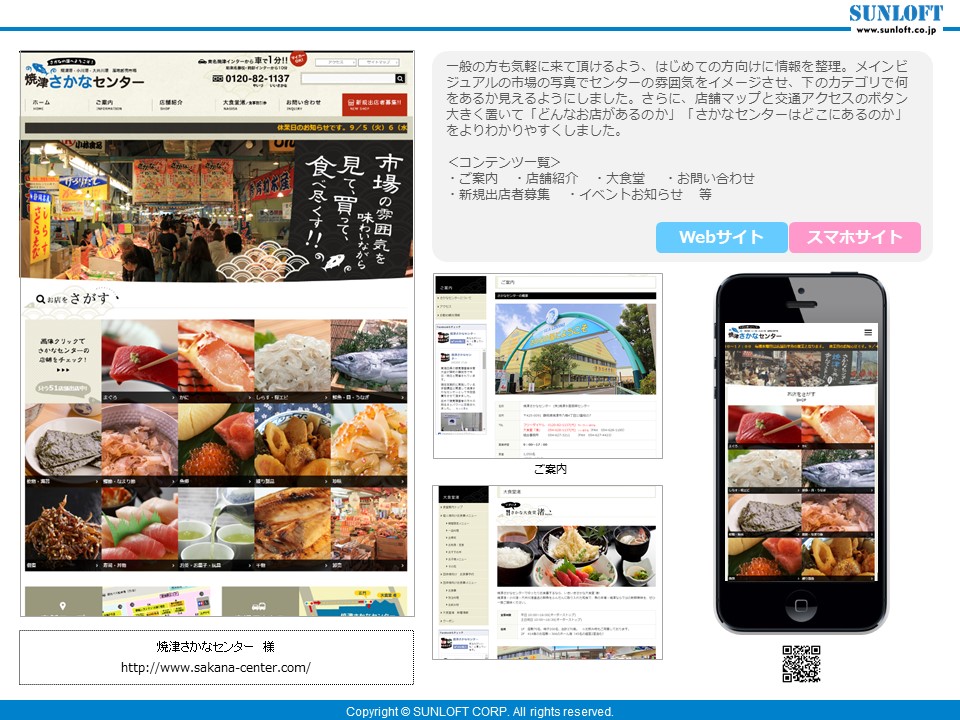Click the 0120-82-1137 phone number
This screenshot has width=960, height=720.
[x=257, y=78]
